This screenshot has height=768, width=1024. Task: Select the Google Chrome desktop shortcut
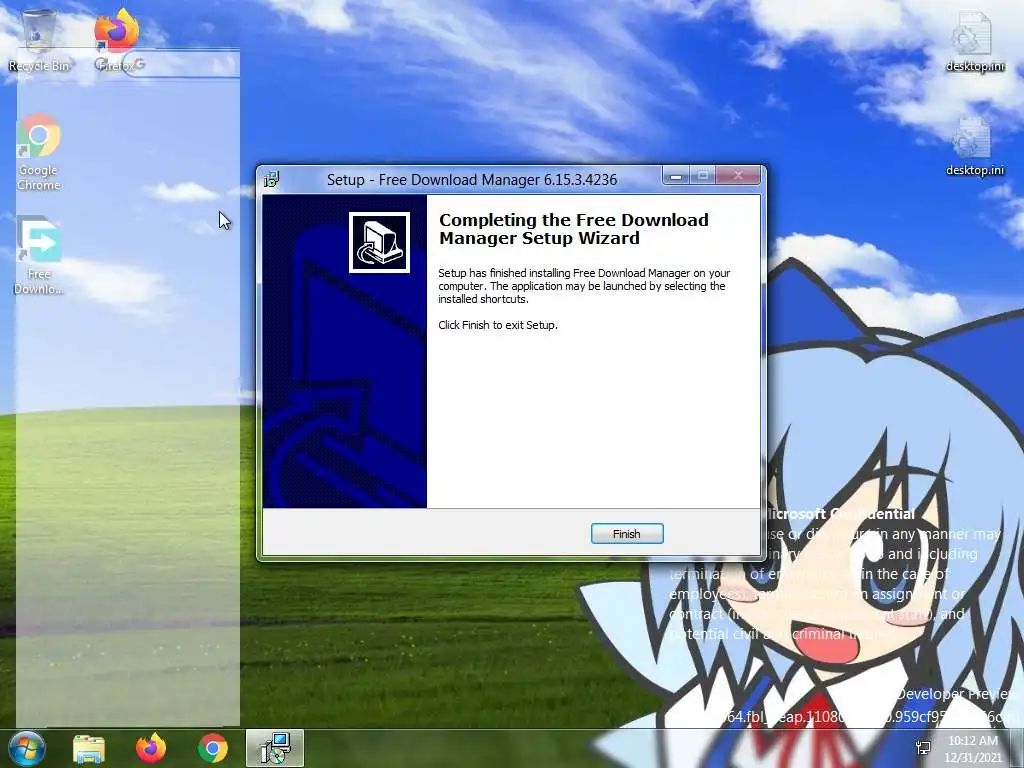[x=39, y=152]
